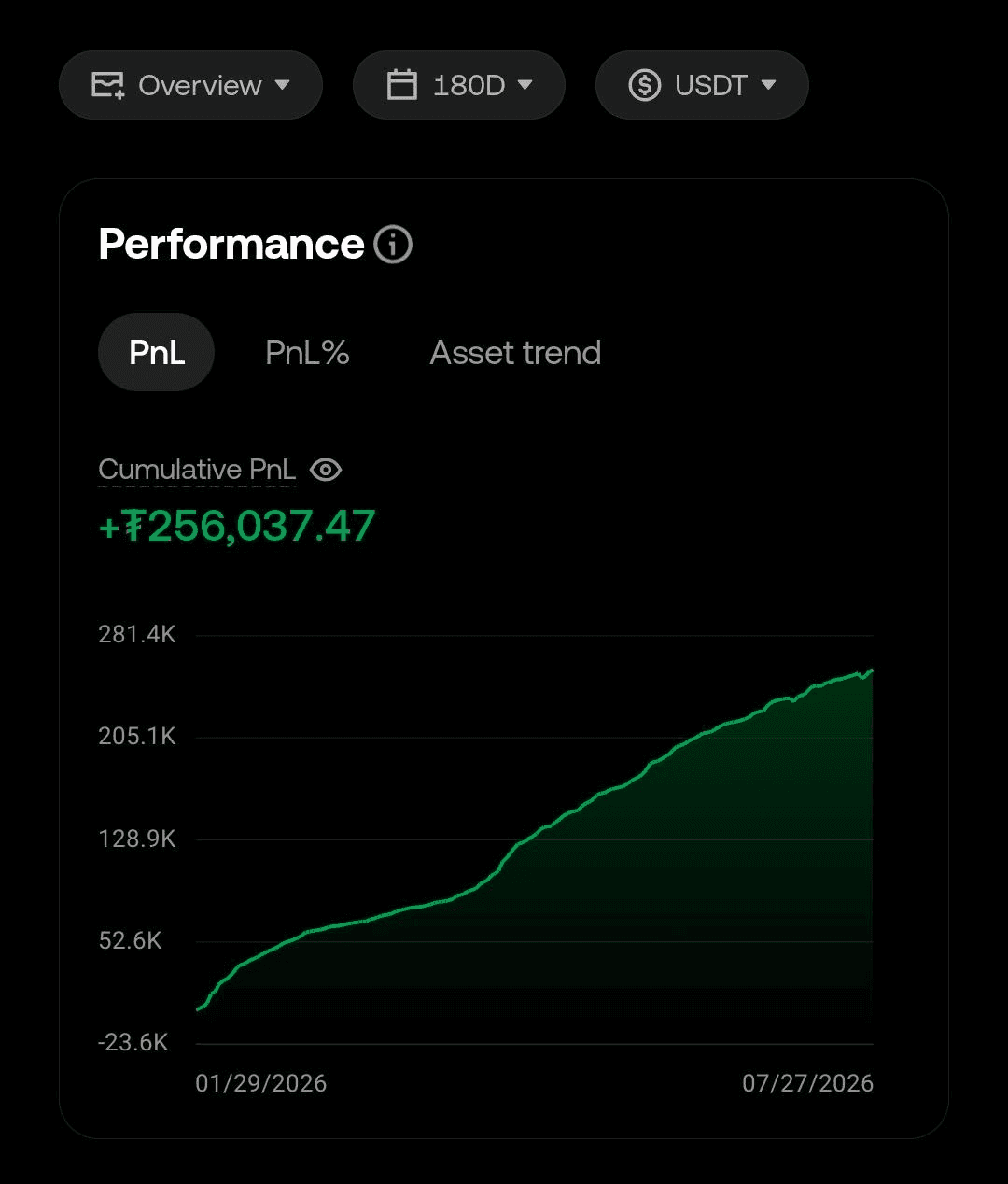Image resolution: width=1008 pixels, height=1184 pixels.
Task: Switch to the PnL% tab
Action: tap(307, 352)
